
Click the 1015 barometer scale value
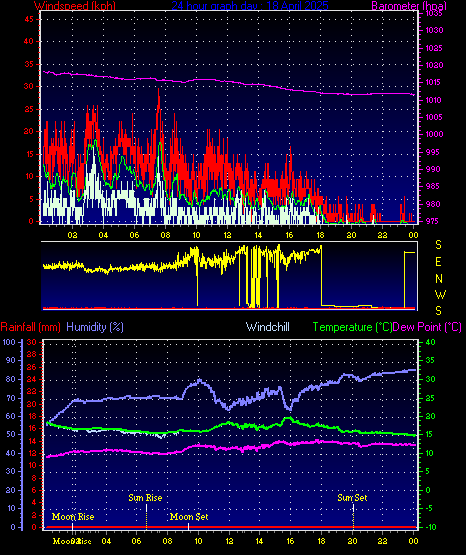point(434,82)
